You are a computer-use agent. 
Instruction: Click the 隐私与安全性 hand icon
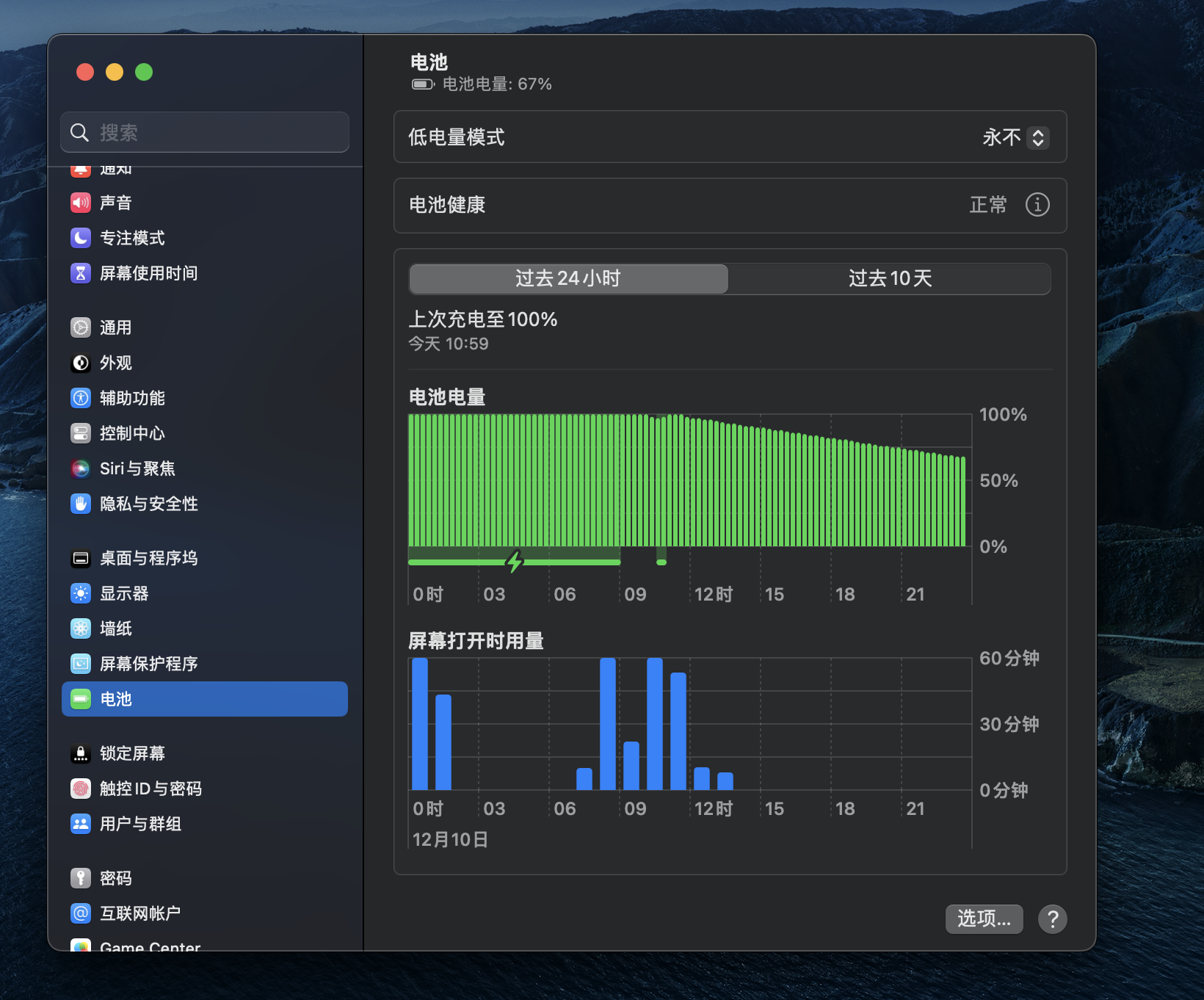(81, 504)
